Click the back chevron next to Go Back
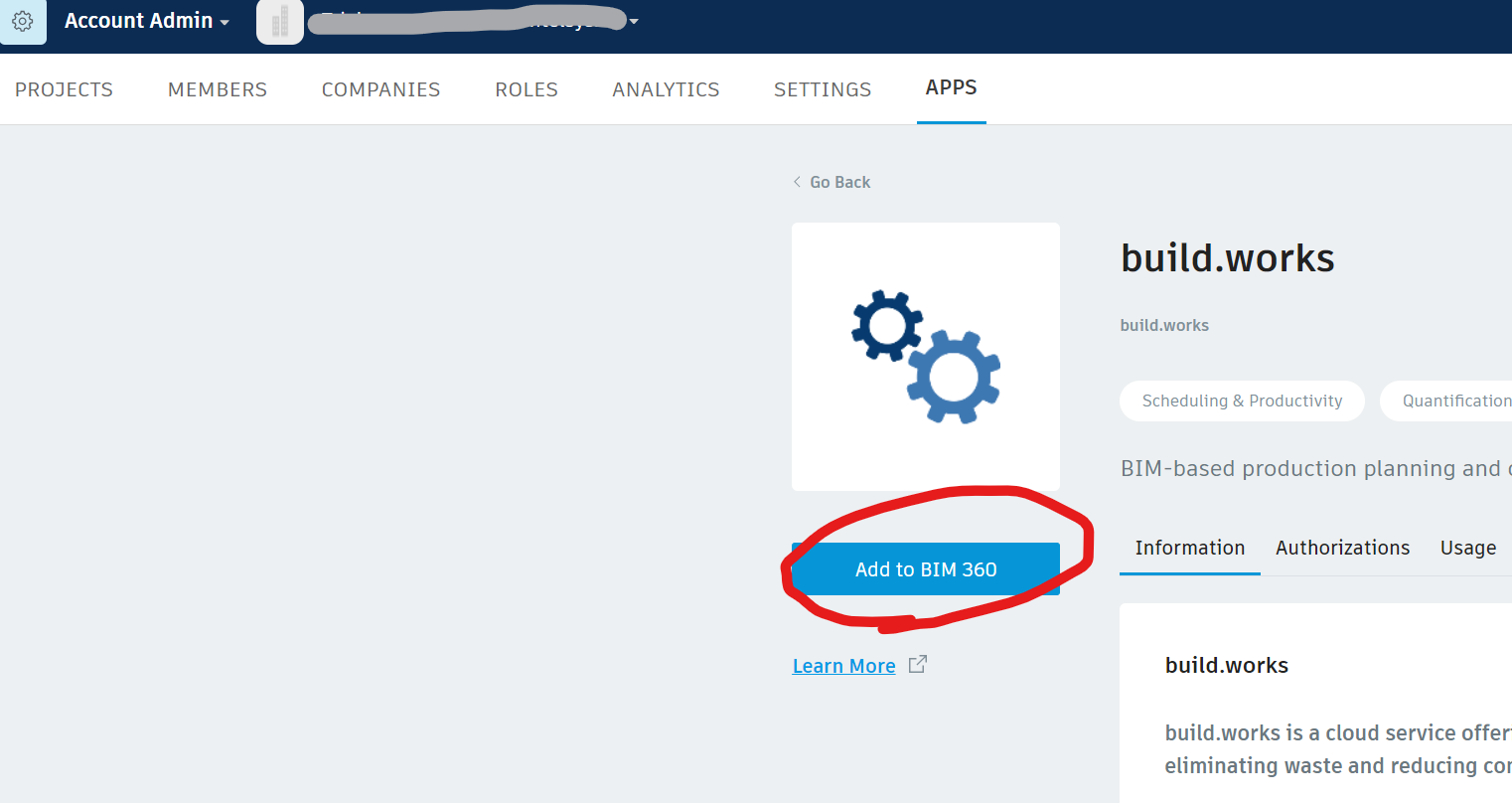This screenshot has height=803, width=1512. (x=796, y=182)
